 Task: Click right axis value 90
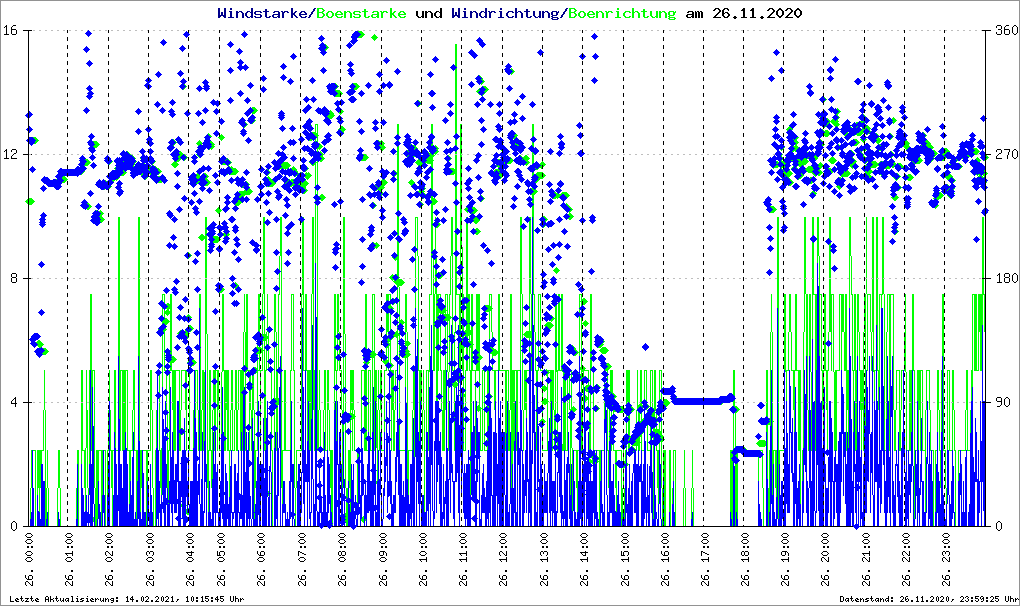pos(1004,402)
